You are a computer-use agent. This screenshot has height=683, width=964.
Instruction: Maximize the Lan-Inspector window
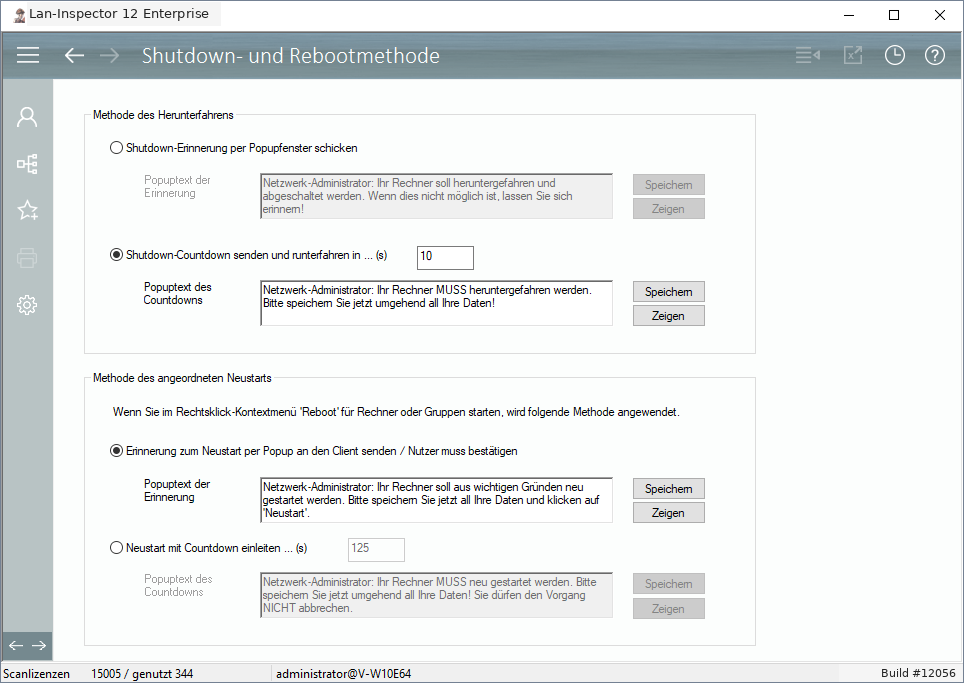click(895, 15)
